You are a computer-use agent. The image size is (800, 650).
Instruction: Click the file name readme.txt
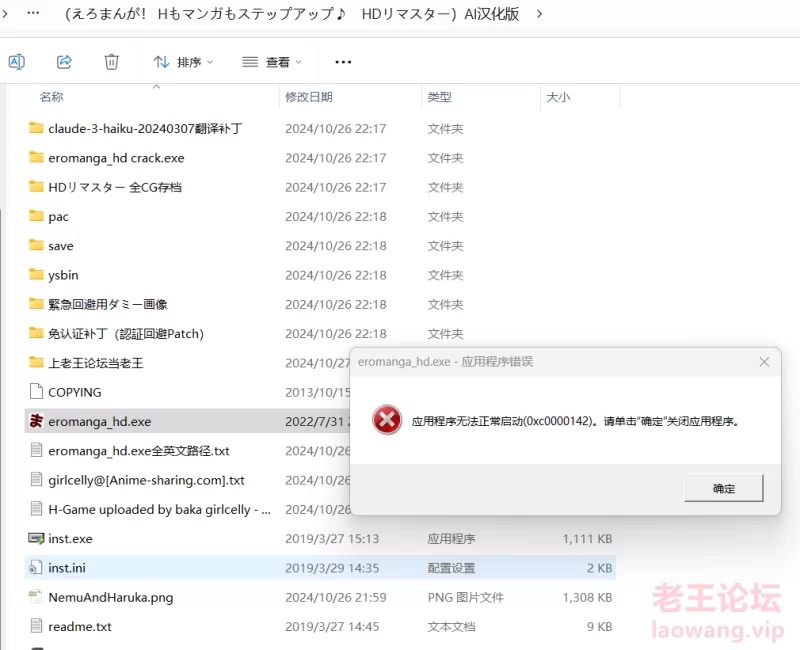(x=80, y=627)
